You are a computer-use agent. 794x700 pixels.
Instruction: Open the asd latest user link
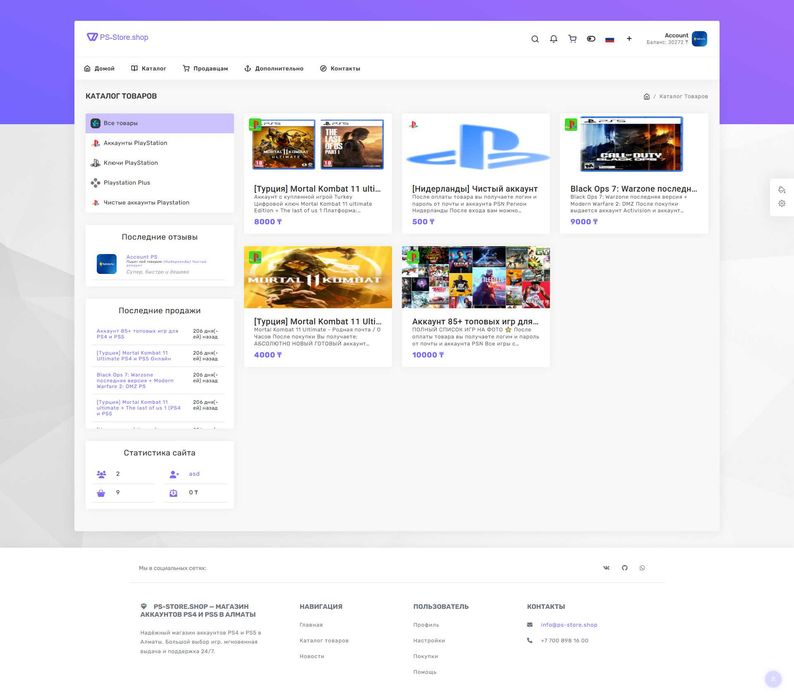(x=194, y=474)
